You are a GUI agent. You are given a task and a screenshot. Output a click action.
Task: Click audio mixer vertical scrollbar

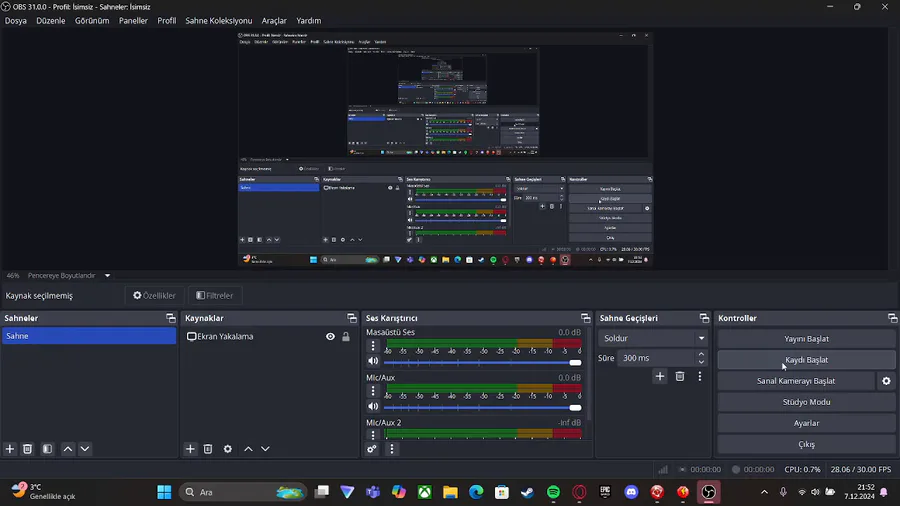pyautogui.click(x=588, y=373)
